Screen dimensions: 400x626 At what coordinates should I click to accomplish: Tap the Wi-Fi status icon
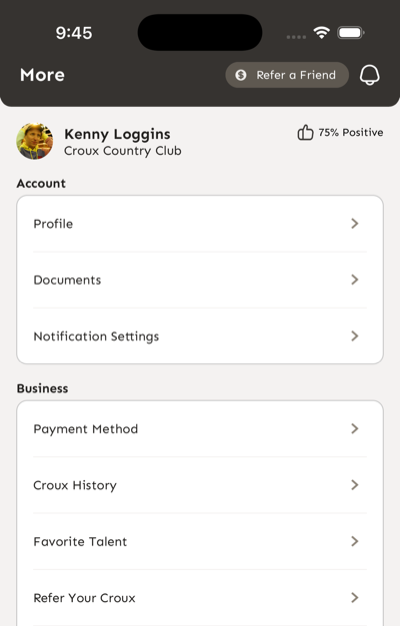(321, 32)
